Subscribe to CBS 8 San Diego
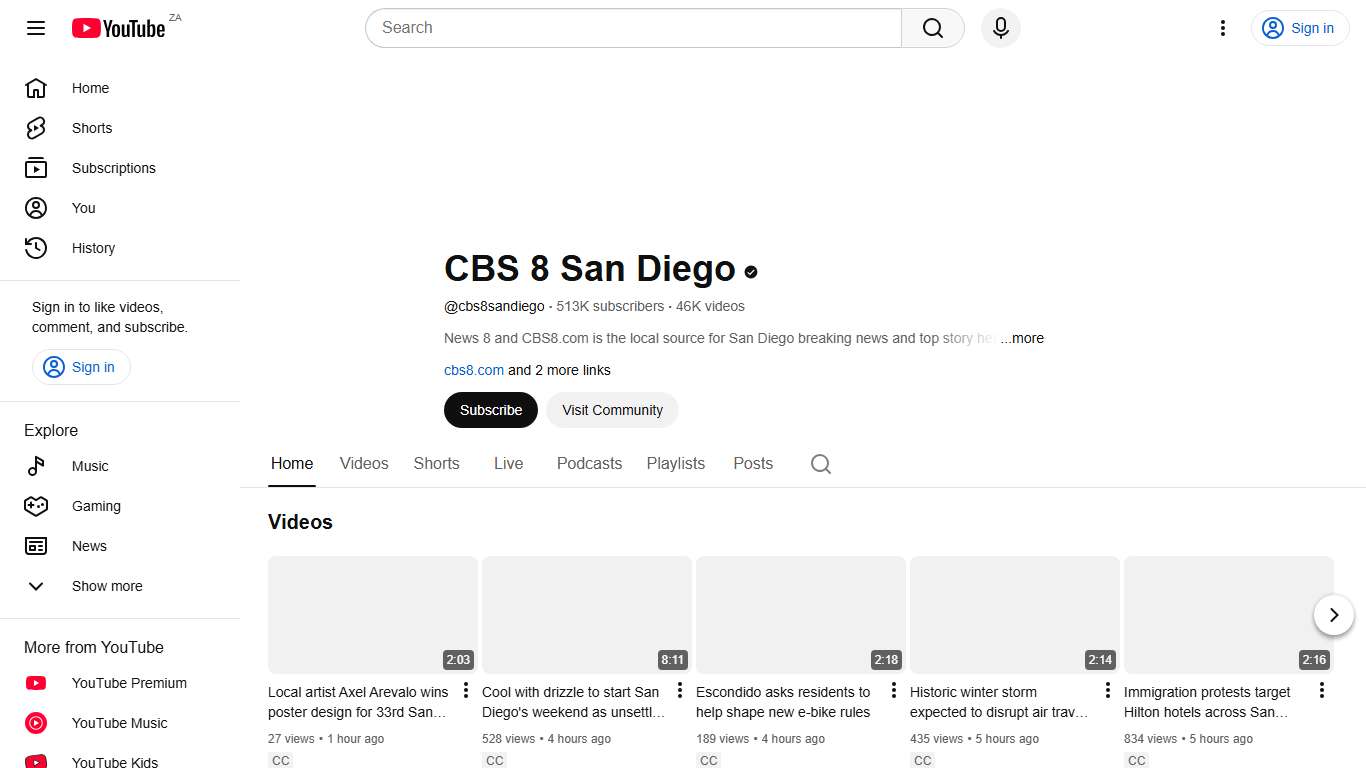This screenshot has height=768, width=1366. (x=490, y=410)
